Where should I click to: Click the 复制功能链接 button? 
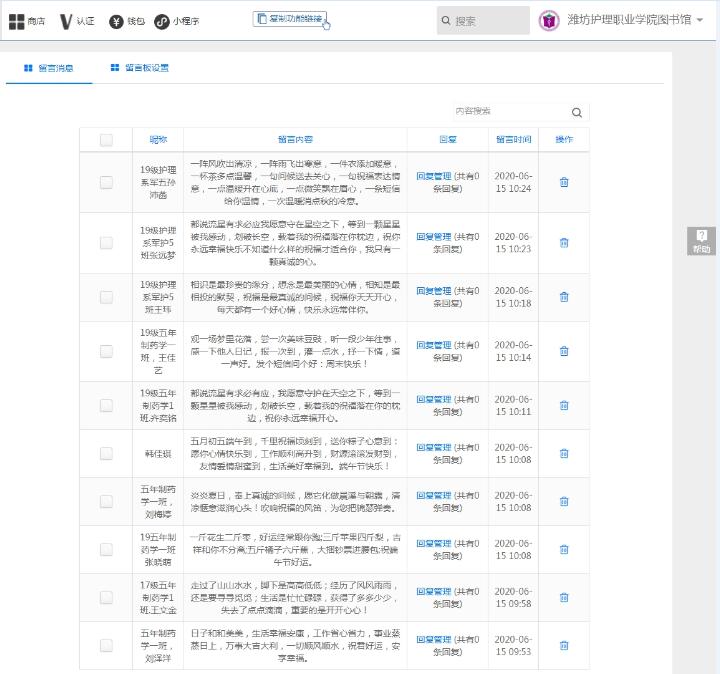pyautogui.click(x=290, y=18)
